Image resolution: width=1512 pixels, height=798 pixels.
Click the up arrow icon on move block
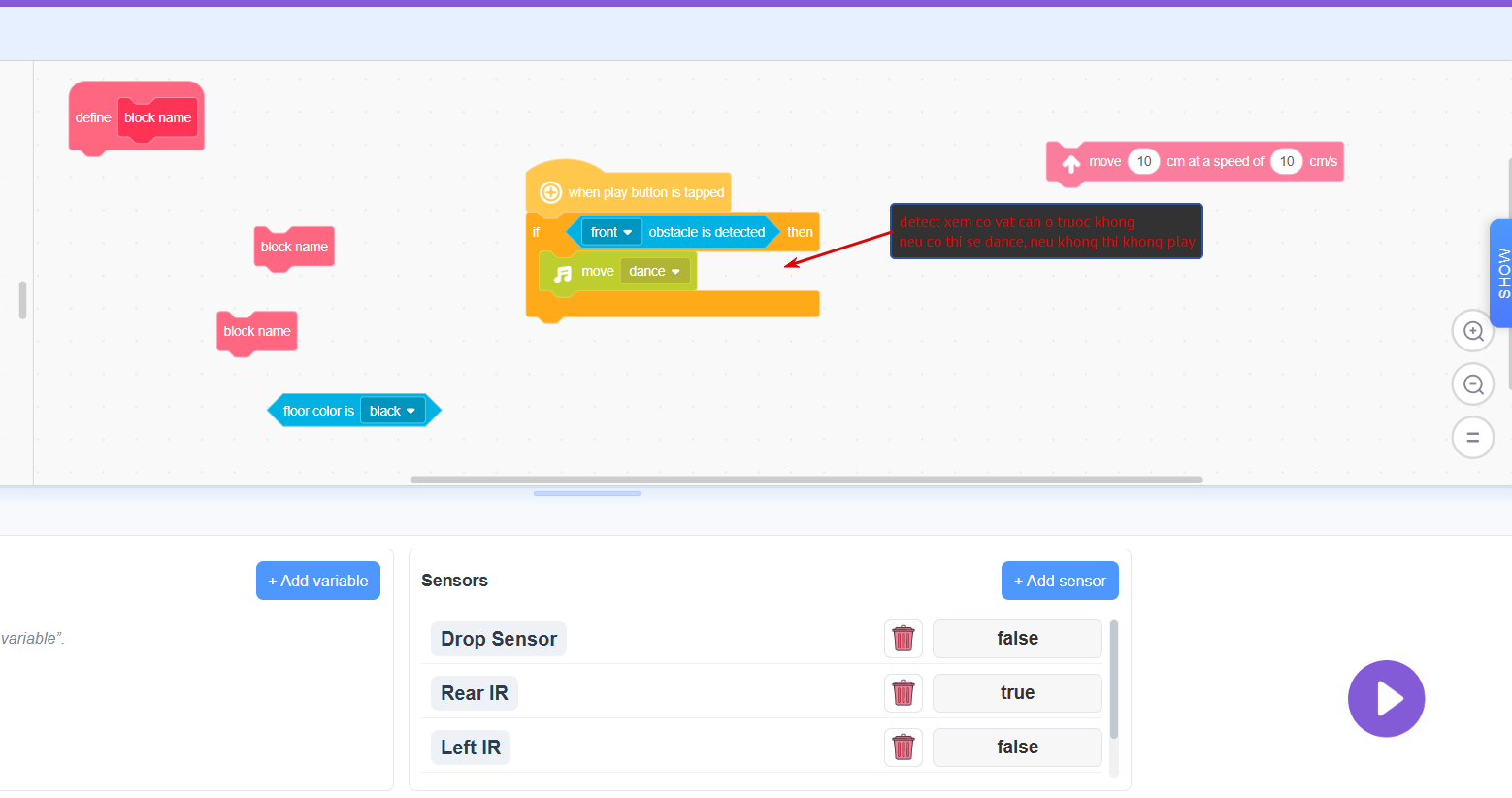tap(1071, 163)
